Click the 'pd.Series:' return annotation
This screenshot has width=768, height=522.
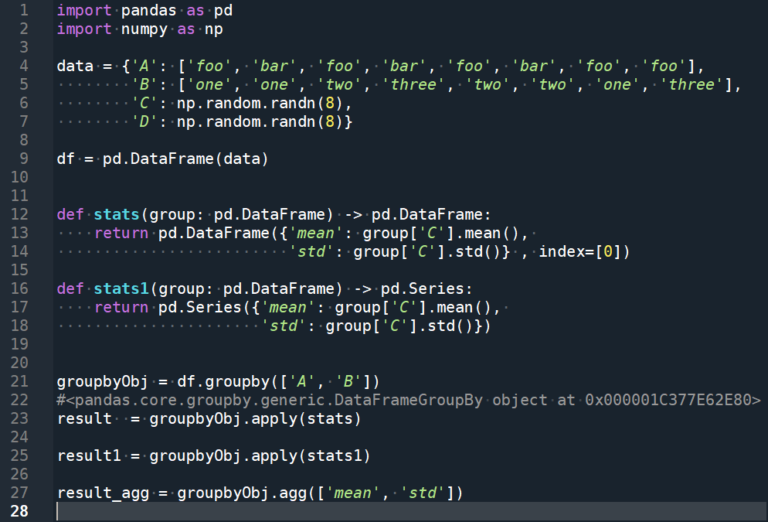click(426, 289)
